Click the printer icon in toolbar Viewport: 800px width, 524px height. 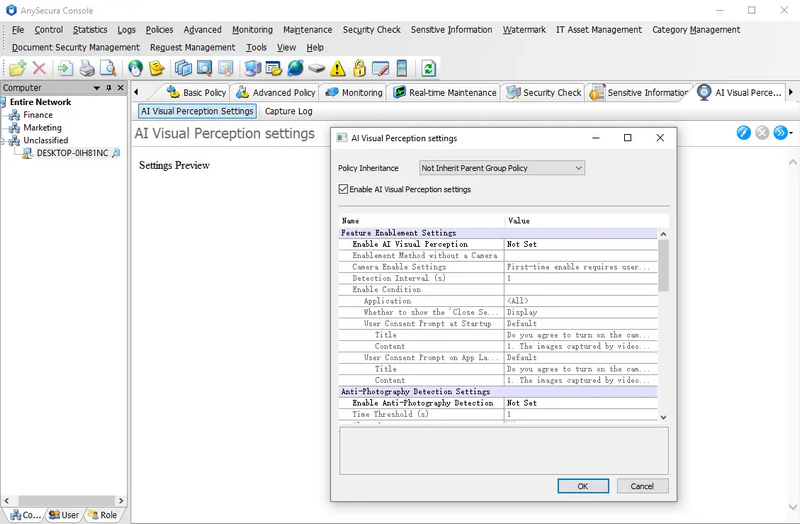coord(87,68)
